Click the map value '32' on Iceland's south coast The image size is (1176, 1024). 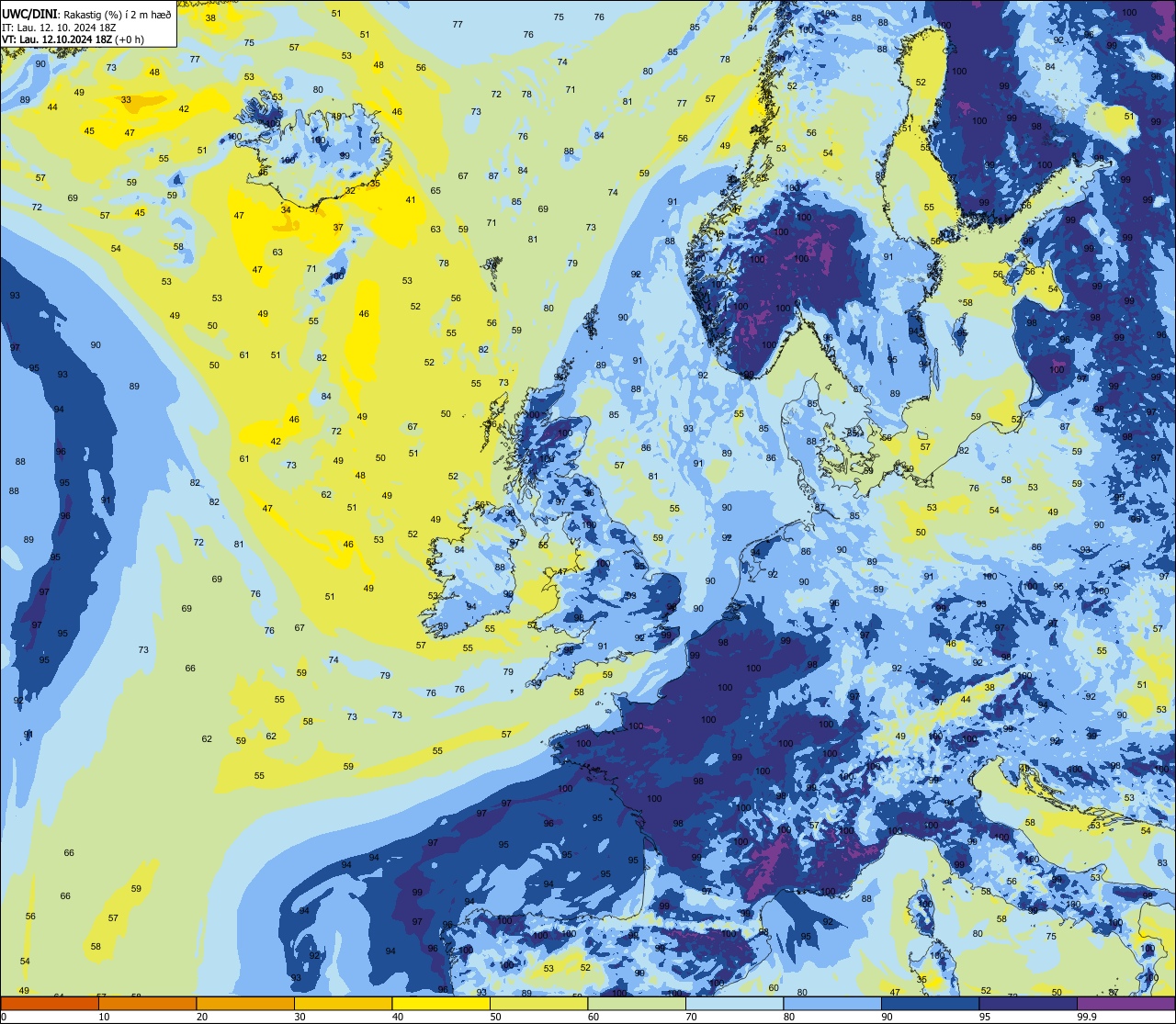click(350, 191)
